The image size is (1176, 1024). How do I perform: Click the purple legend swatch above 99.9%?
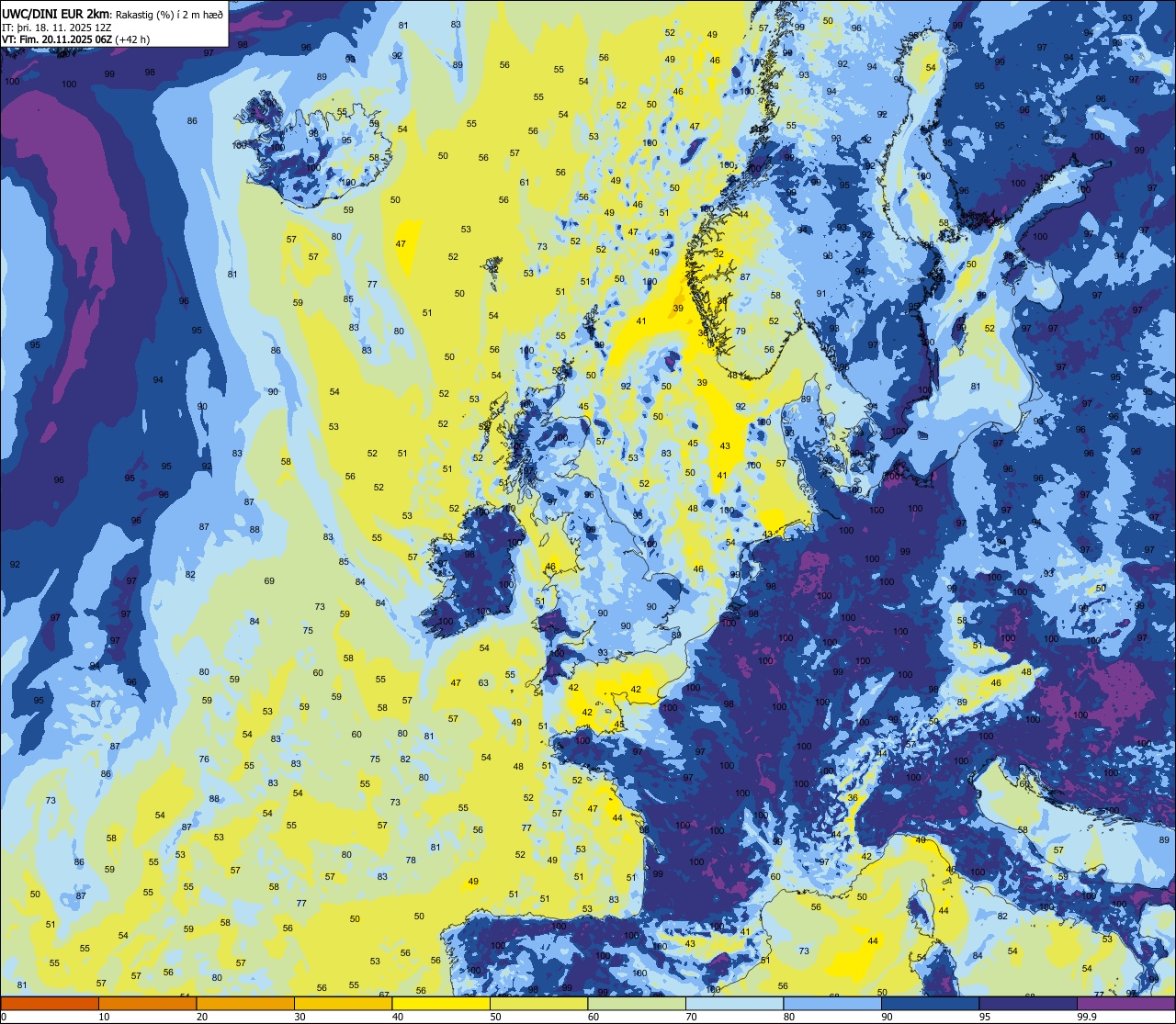(1125, 1004)
